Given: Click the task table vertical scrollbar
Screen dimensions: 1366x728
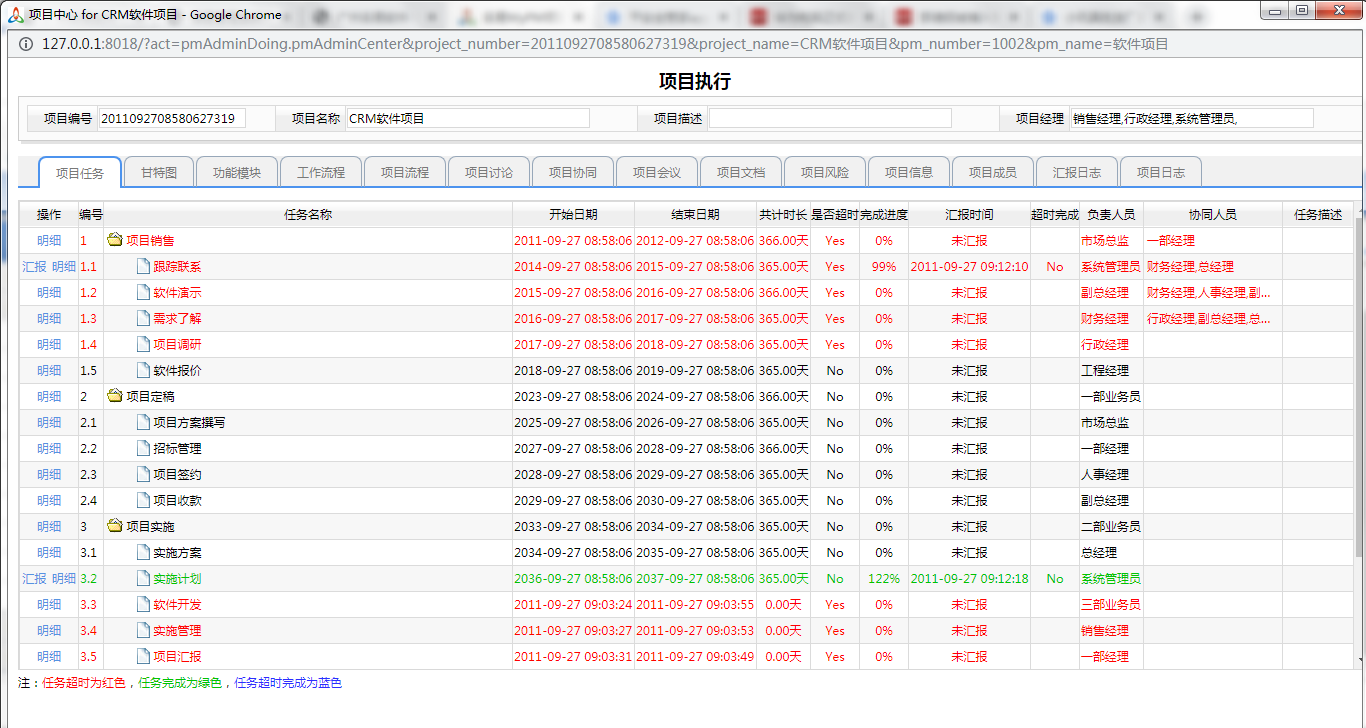Looking at the screenshot, I should pyautogui.click(x=1358, y=400).
